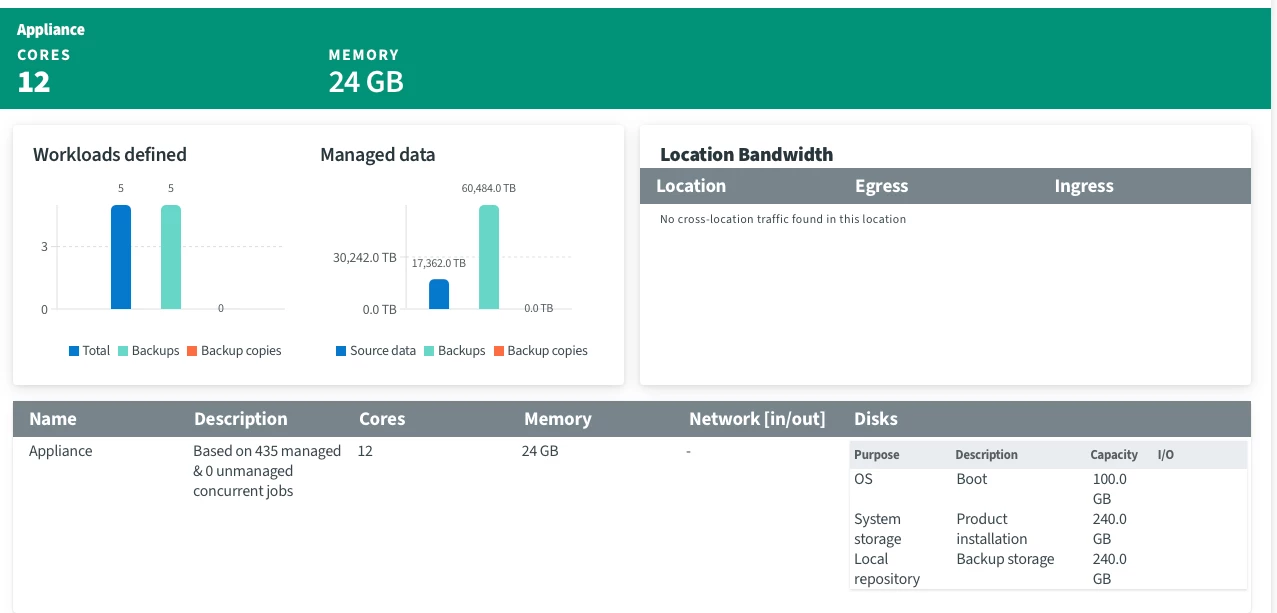The width and height of the screenshot is (1277, 613).
Task: Click the Total legend swatch in Workloads defined
Action: coord(74,351)
